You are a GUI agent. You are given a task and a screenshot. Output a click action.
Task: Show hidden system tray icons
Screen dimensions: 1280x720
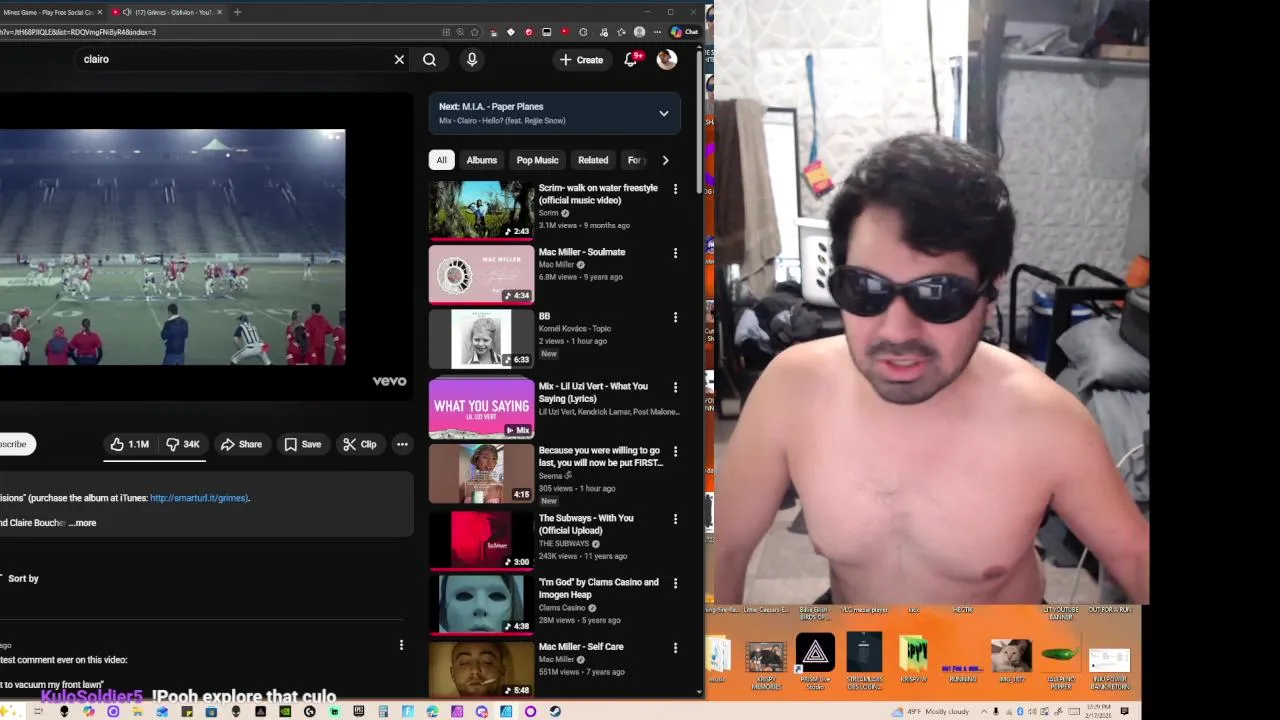pyautogui.click(x=984, y=712)
